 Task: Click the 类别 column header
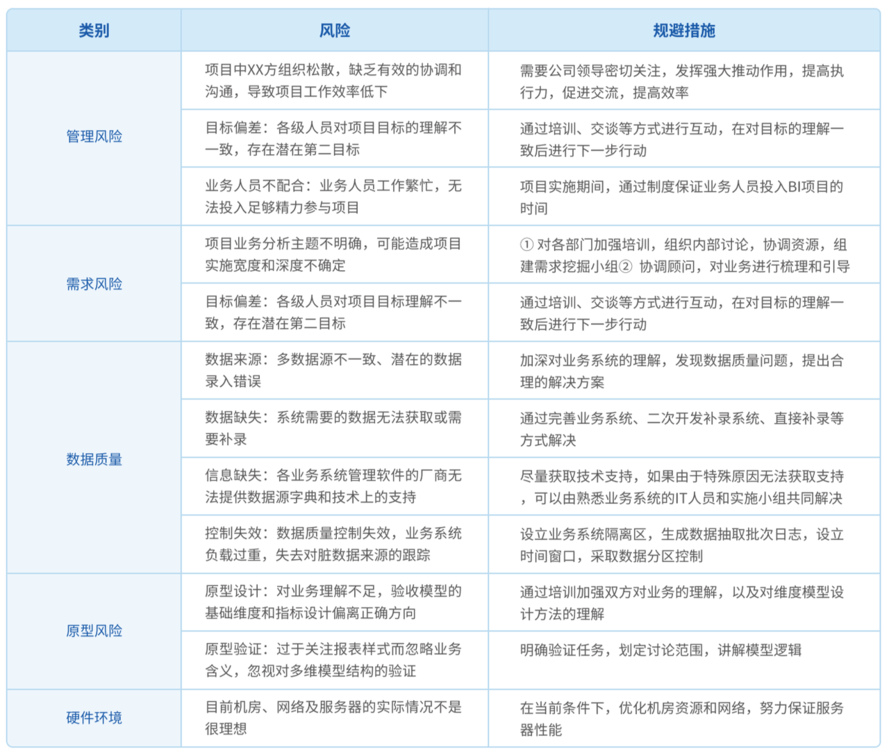click(x=94, y=30)
